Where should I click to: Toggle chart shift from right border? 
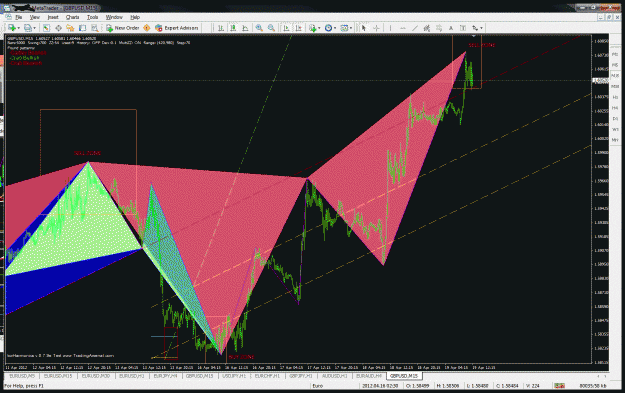(298, 28)
